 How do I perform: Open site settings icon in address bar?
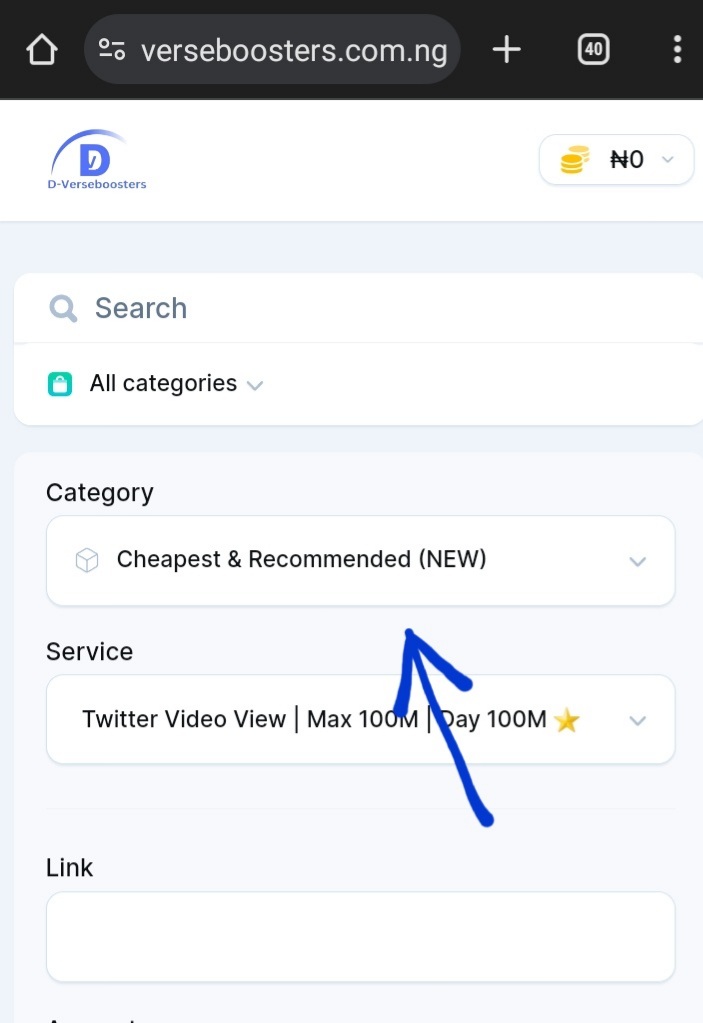tap(112, 50)
